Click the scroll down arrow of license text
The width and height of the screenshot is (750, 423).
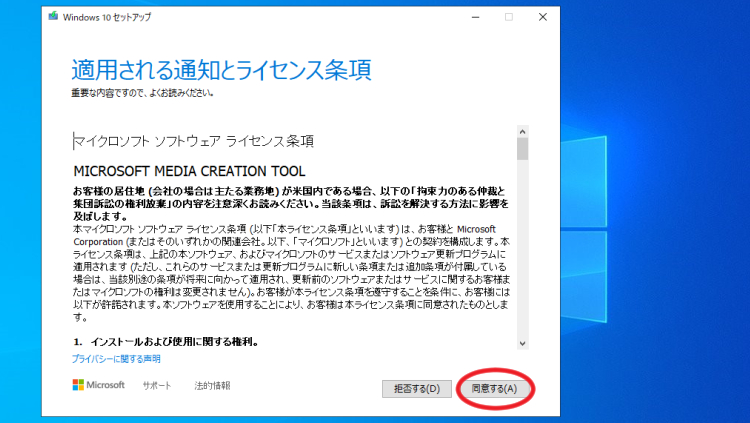click(x=522, y=342)
